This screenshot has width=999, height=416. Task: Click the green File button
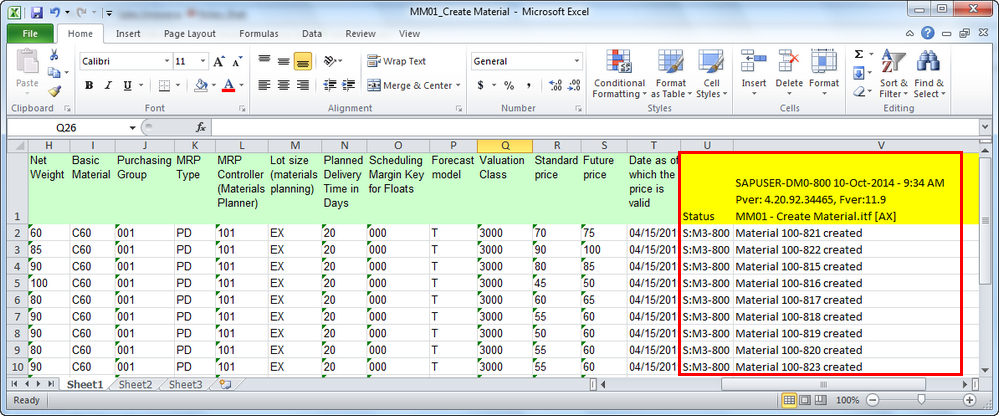point(30,33)
